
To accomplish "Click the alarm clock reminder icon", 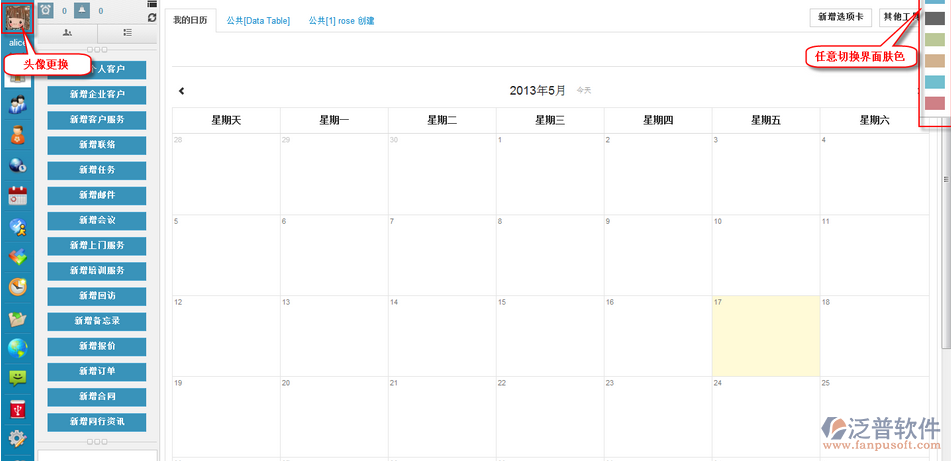I will point(47,10).
